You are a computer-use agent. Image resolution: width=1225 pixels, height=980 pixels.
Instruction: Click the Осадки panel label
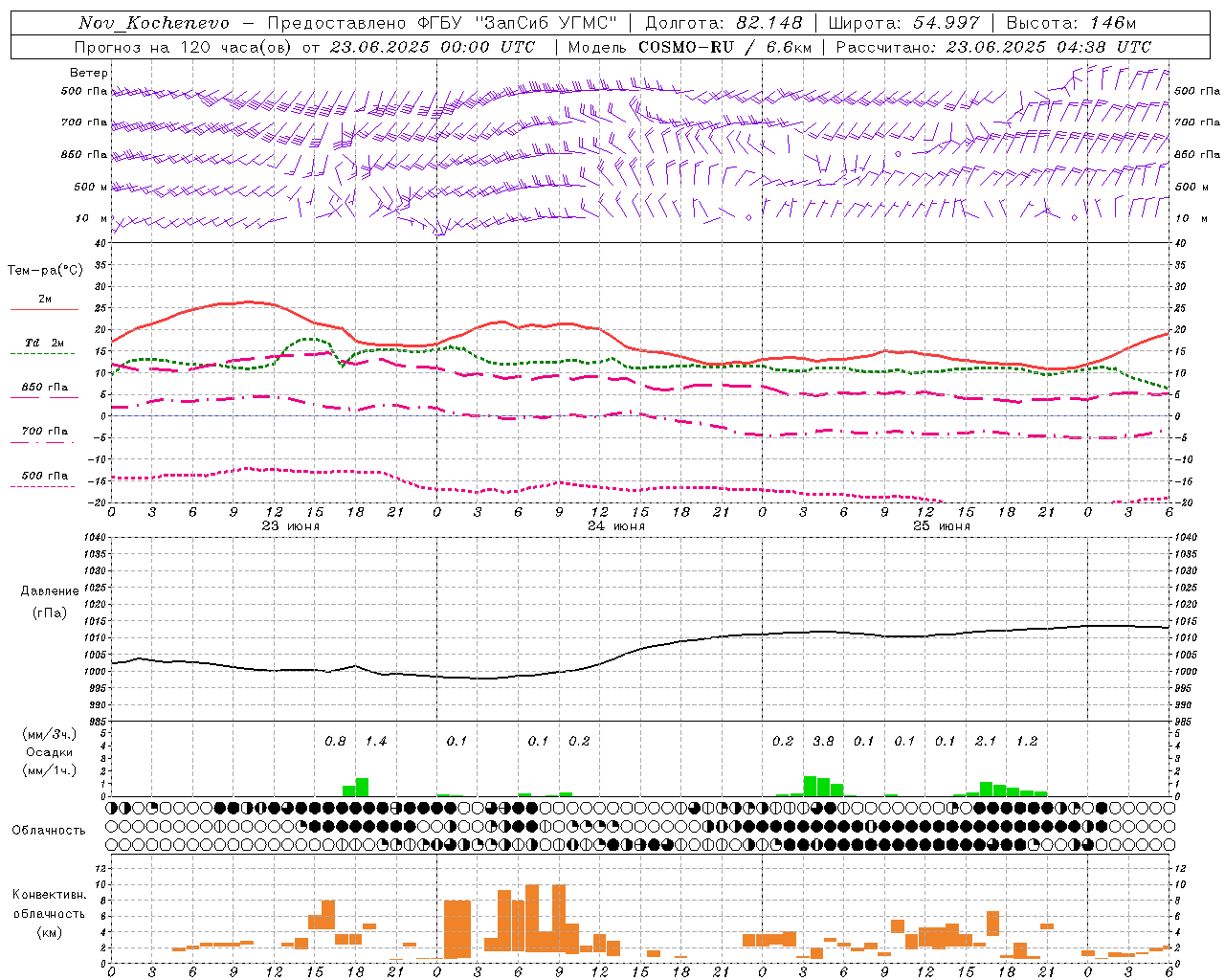[x=48, y=752]
